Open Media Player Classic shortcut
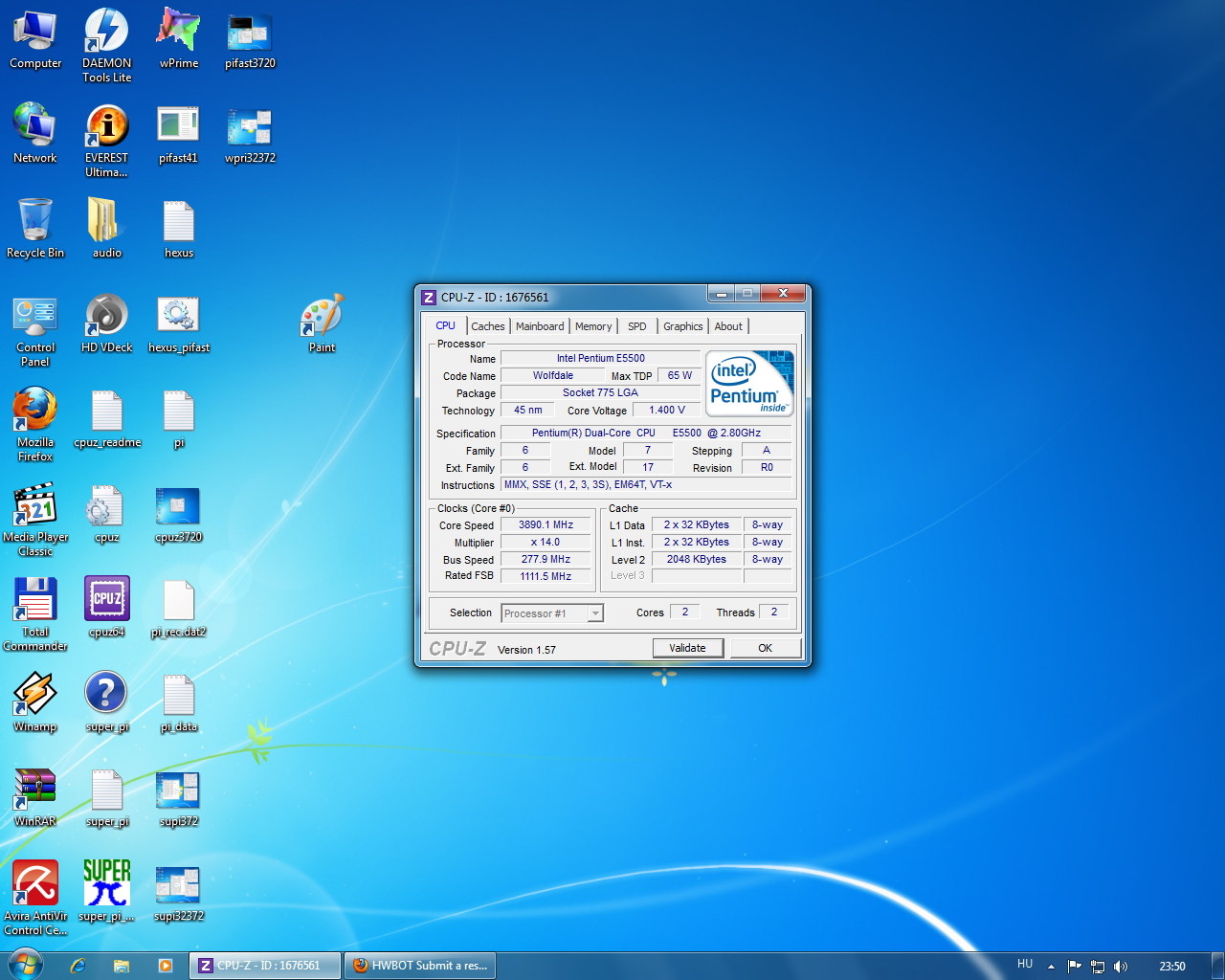The height and width of the screenshot is (980, 1225). (35, 519)
